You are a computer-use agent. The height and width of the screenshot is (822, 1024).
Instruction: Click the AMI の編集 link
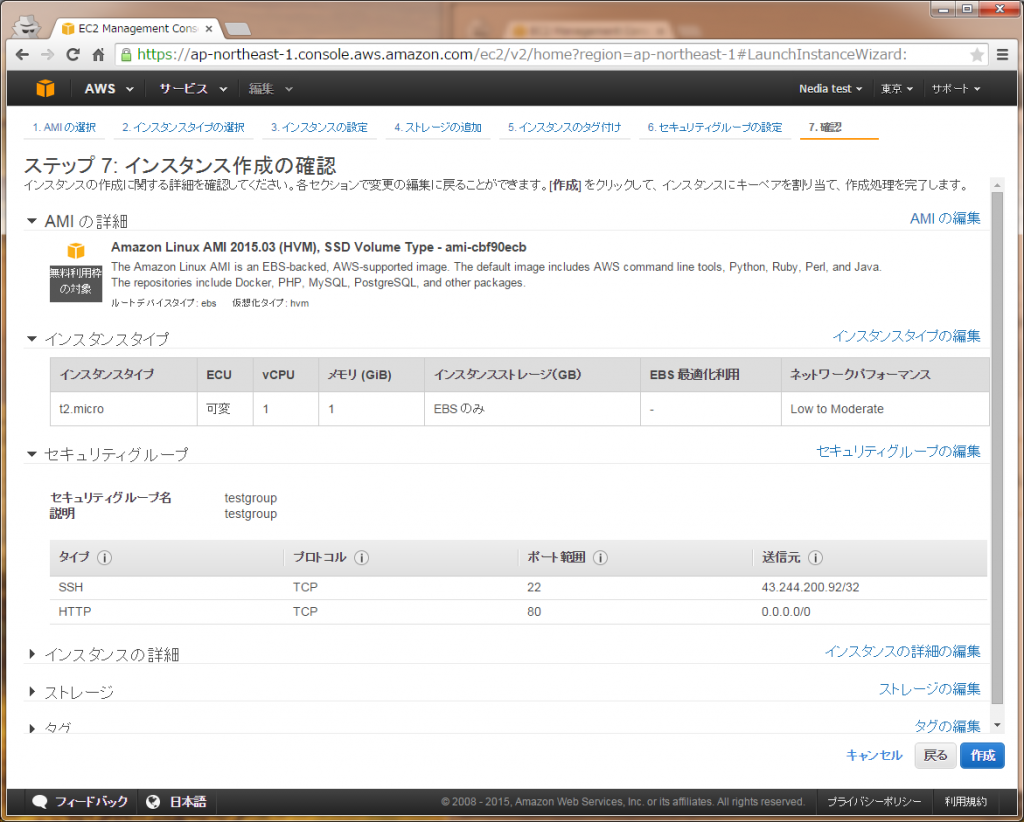[945, 219]
